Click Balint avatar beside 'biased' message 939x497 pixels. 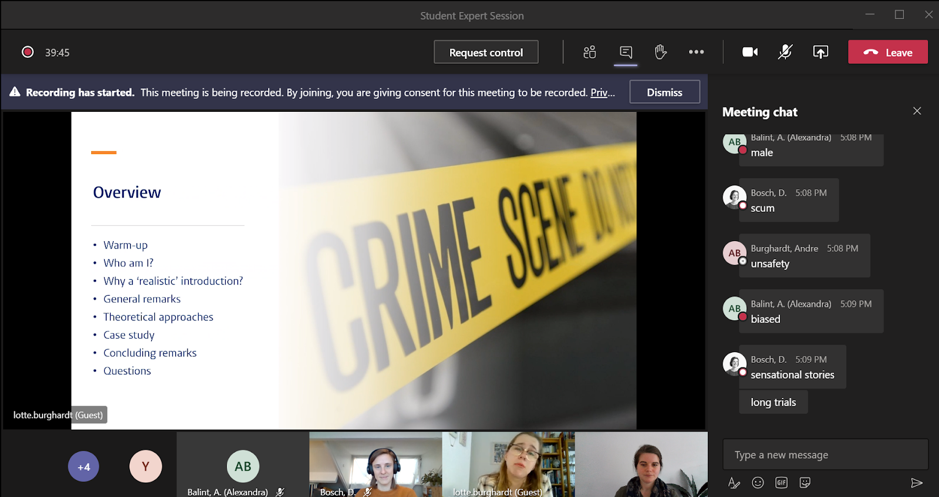pos(734,309)
